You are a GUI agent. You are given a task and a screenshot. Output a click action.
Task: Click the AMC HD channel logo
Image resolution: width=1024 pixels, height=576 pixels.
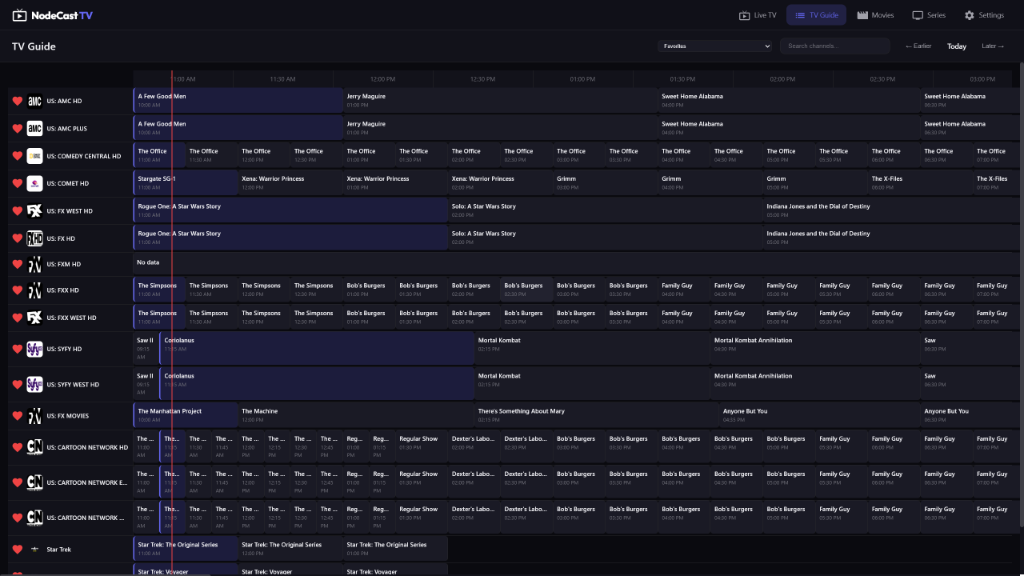(35, 101)
